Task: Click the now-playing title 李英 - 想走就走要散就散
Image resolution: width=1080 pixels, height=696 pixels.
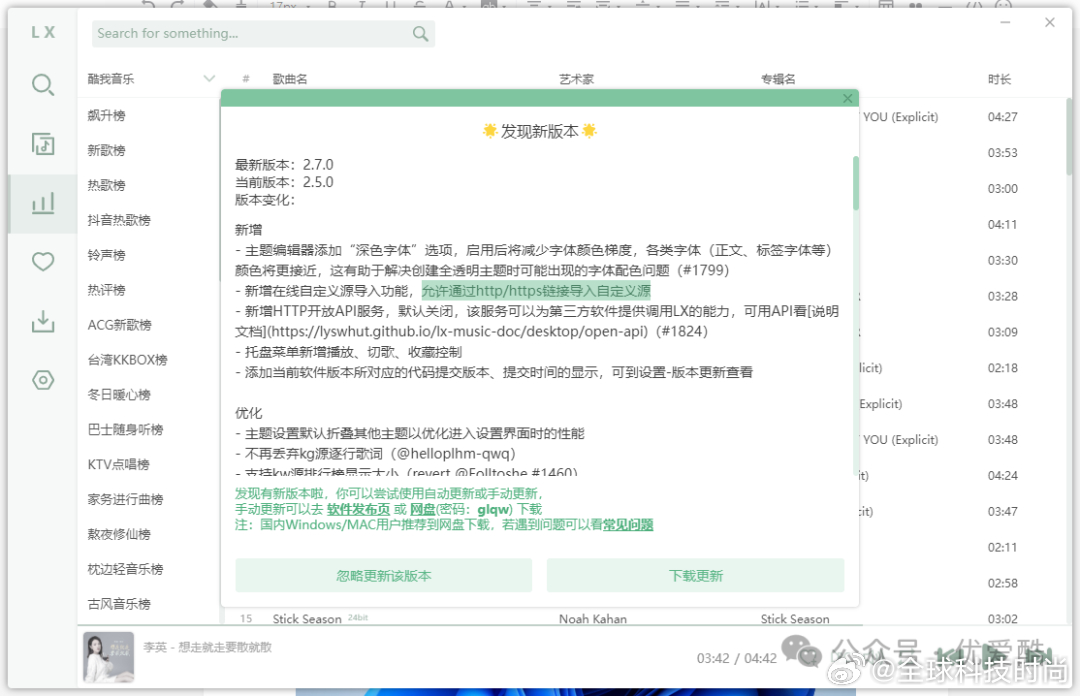Action: [207, 647]
